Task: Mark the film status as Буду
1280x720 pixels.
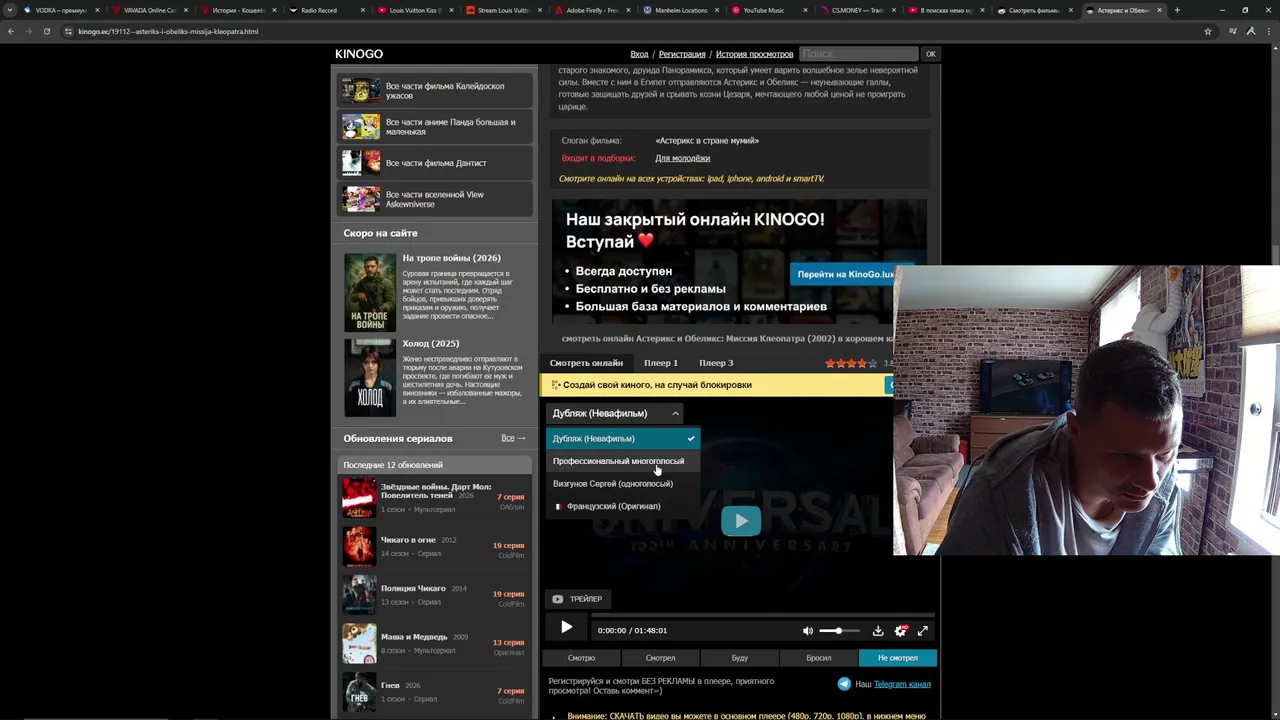Action: (x=739, y=658)
